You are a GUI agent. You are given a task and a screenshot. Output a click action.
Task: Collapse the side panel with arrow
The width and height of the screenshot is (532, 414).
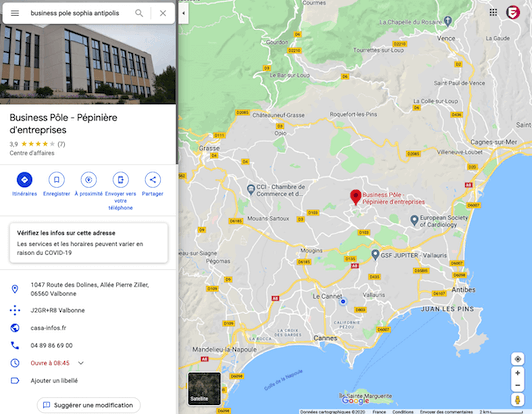tap(184, 13)
